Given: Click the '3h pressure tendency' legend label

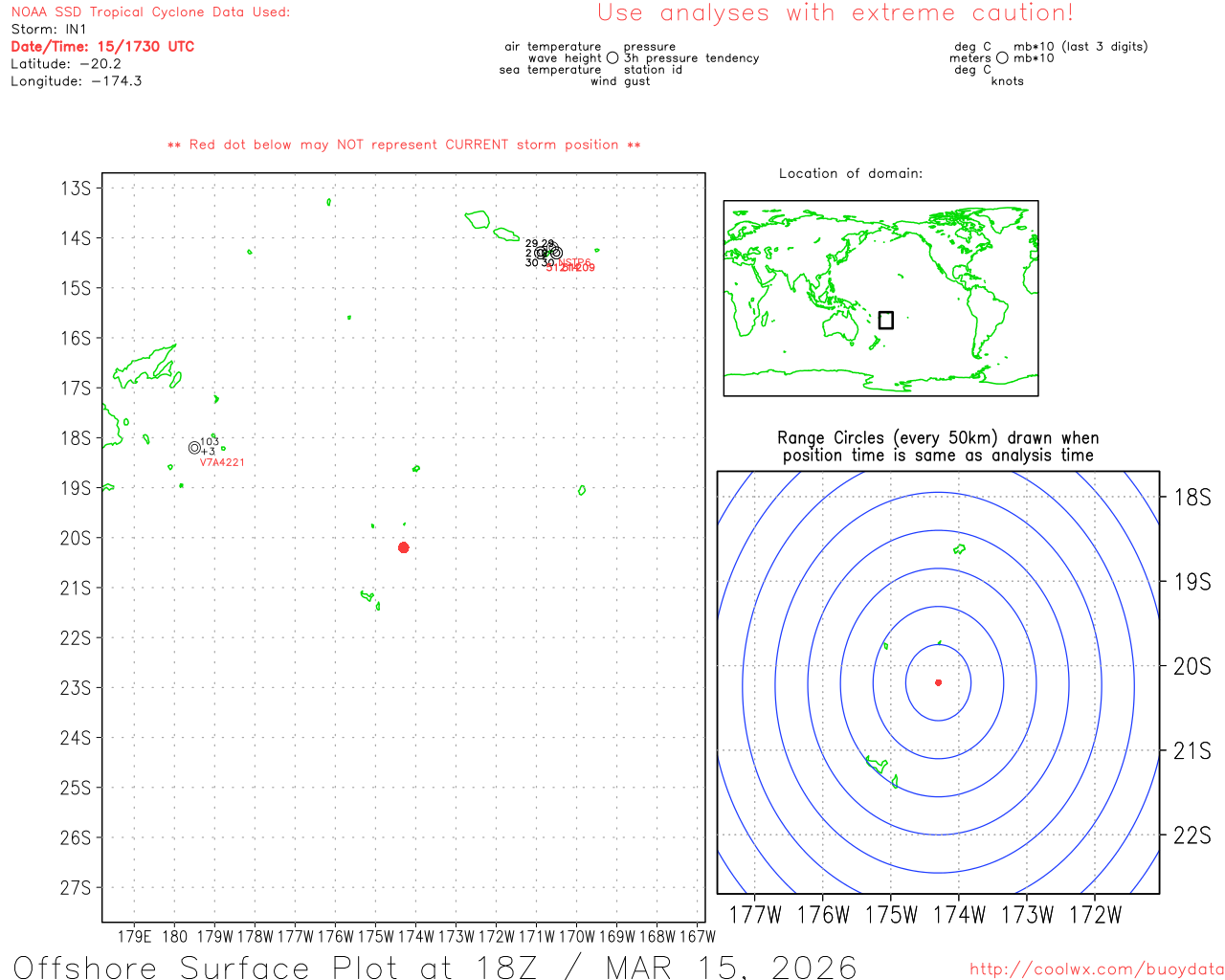Looking at the screenshot, I should point(691,58).
